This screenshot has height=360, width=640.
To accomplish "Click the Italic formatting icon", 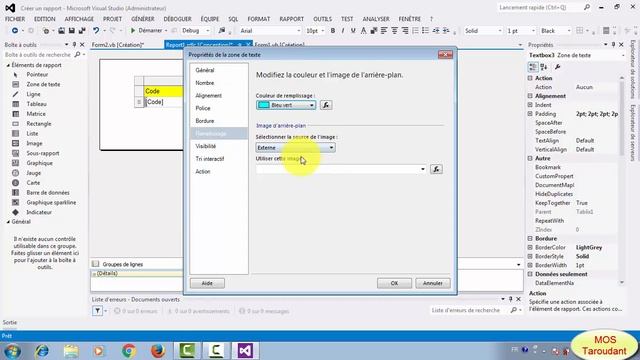I will coord(343,31).
